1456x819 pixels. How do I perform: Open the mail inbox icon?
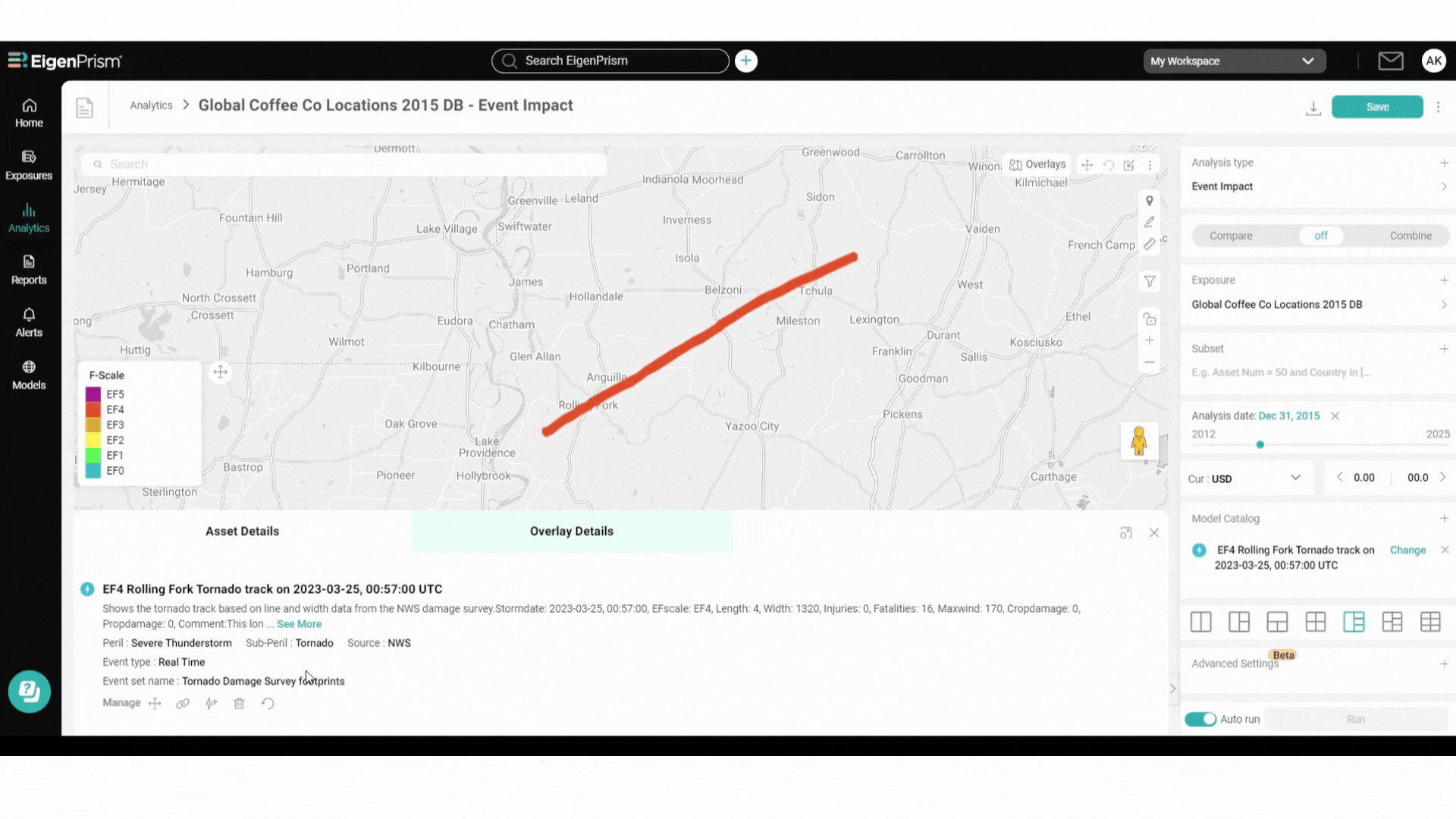[x=1390, y=61]
